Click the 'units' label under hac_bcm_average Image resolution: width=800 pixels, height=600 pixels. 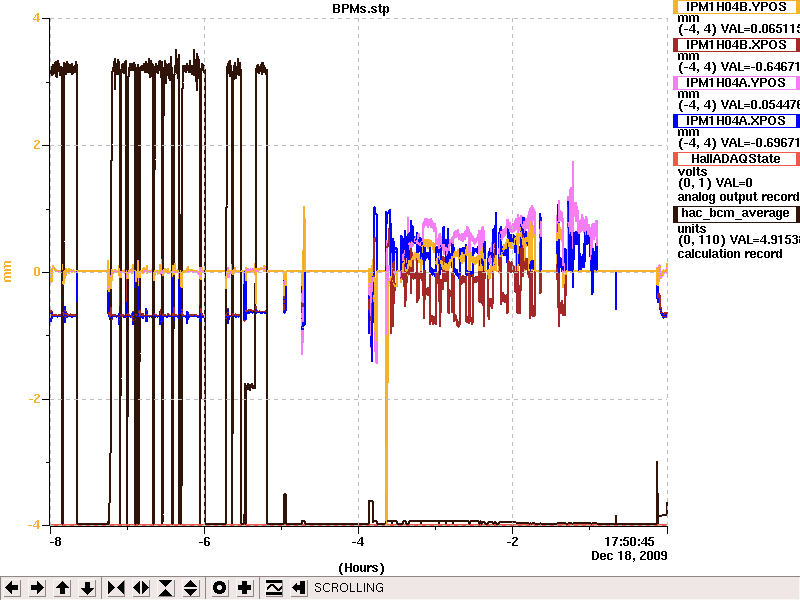point(692,229)
